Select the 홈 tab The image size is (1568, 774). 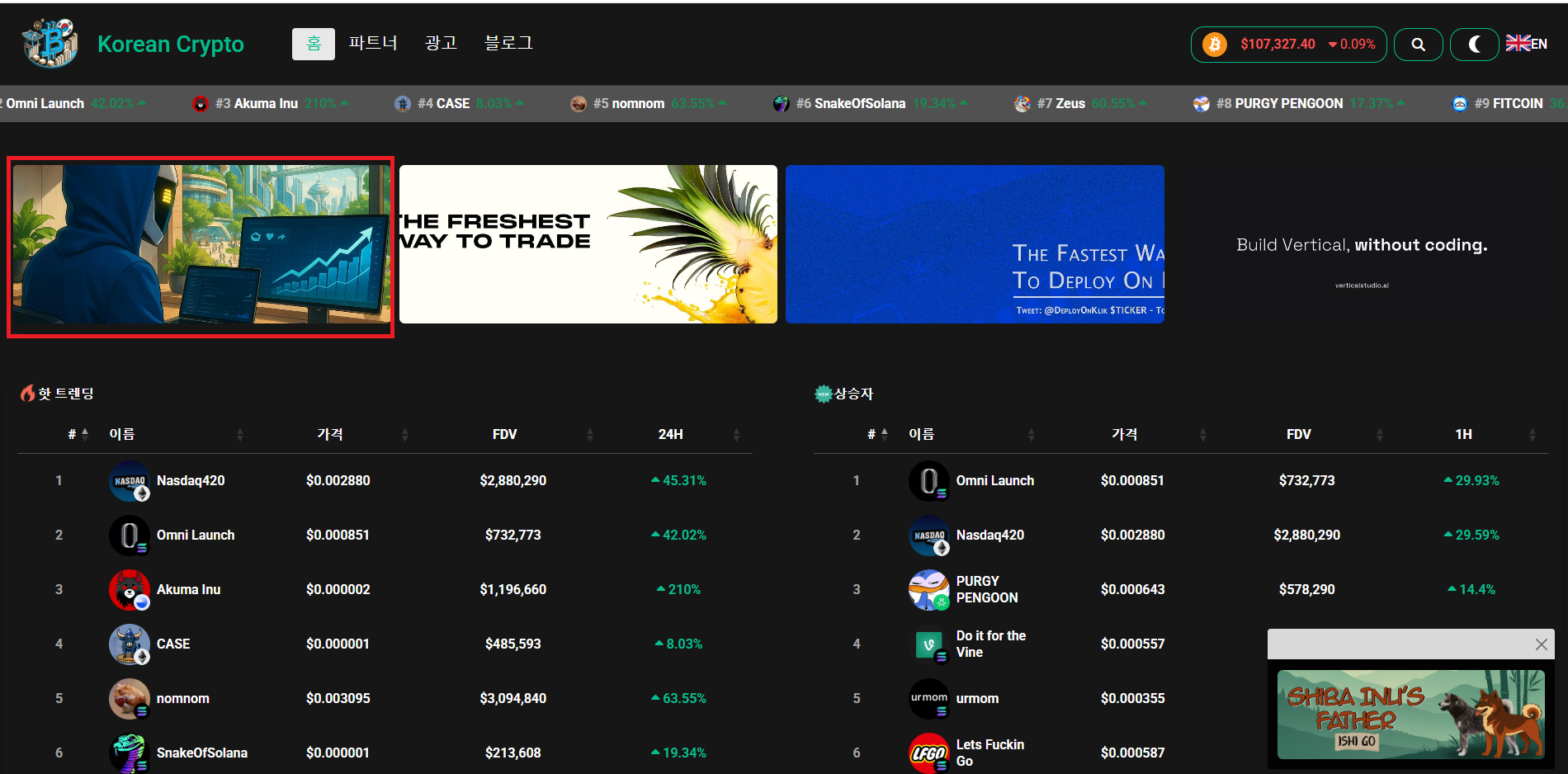point(314,44)
